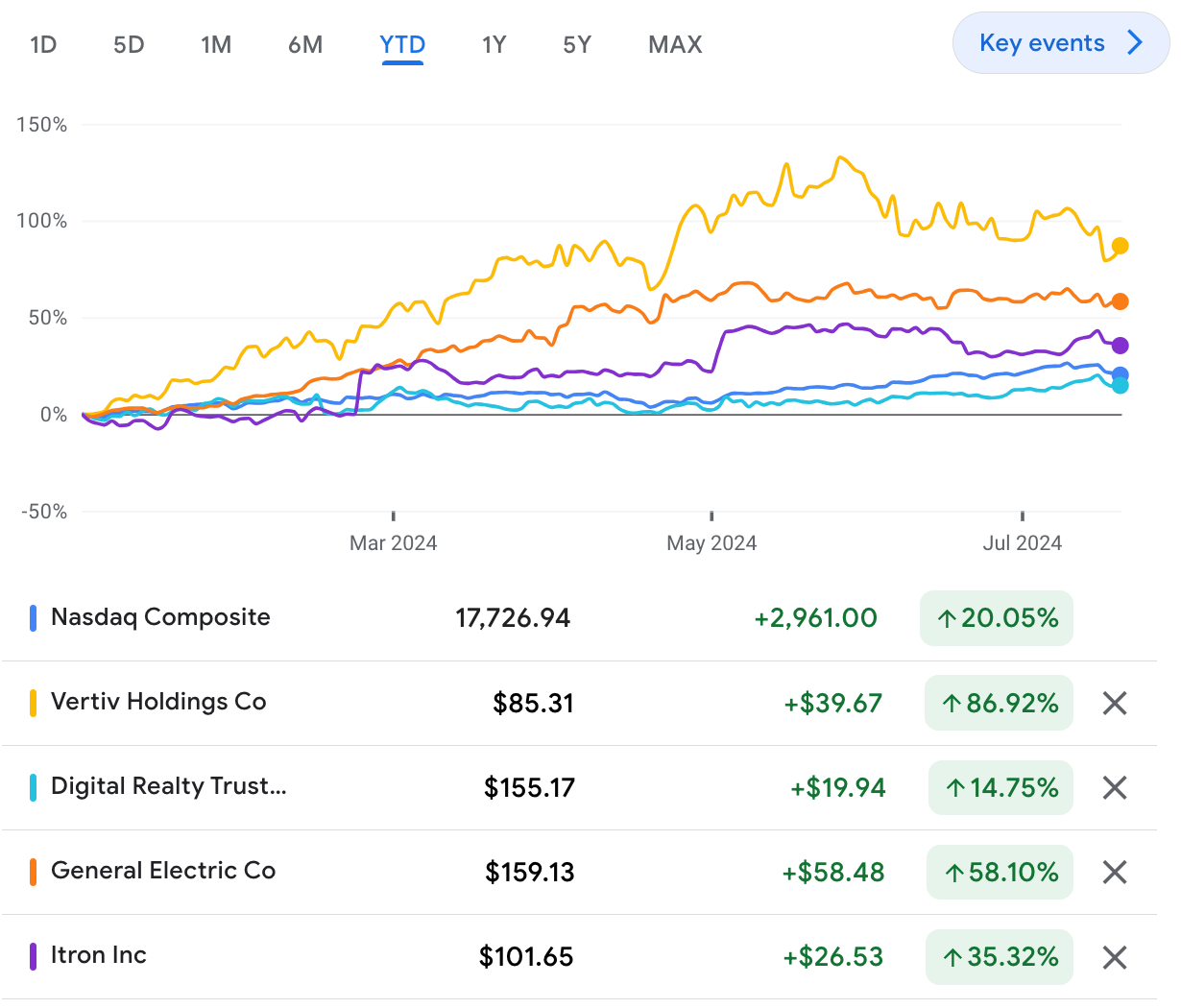Click the 58.10% gain badge
Image resolution: width=1181 pixels, height=1008 pixels.
point(1000,872)
